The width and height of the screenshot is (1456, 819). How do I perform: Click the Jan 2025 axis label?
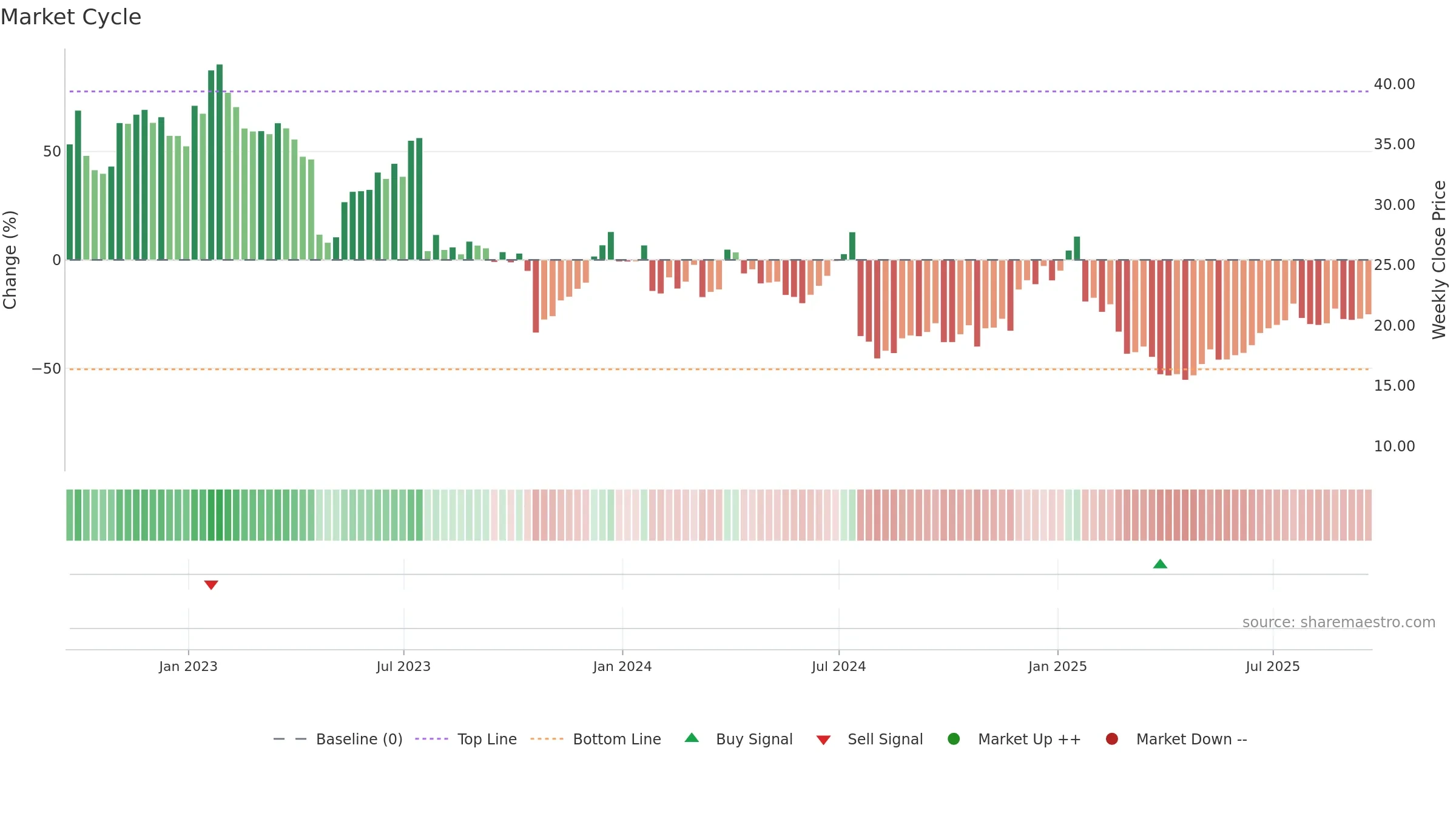coord(1057,667)
